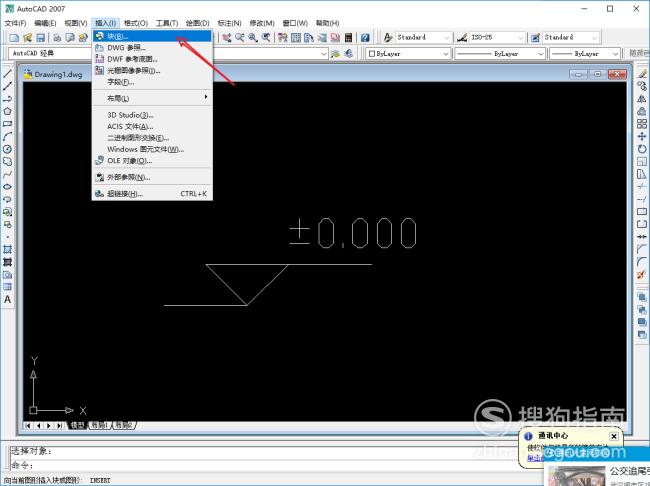
Task: Expand the Standard text style dropdown
Action: (x=447, y=38)
